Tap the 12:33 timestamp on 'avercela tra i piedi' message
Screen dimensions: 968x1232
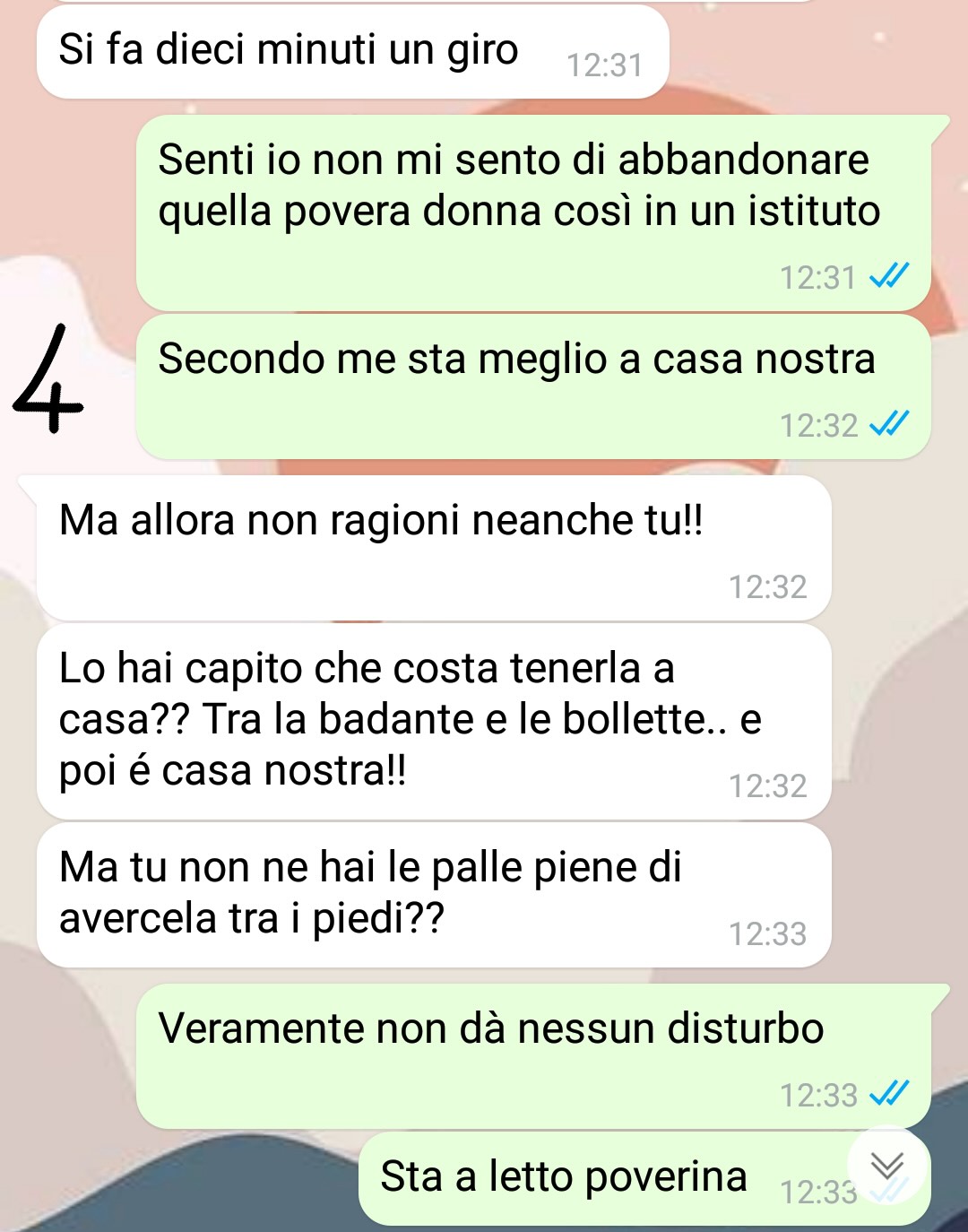coord(768,933)
